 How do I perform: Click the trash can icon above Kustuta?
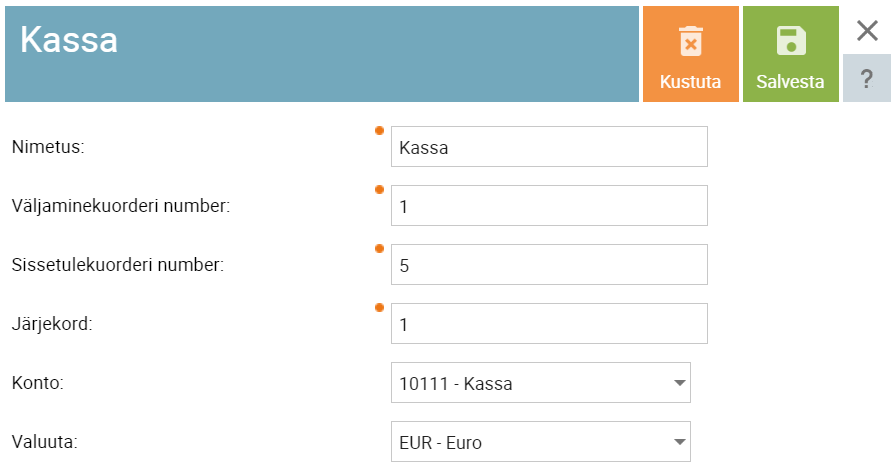point(691,41)
